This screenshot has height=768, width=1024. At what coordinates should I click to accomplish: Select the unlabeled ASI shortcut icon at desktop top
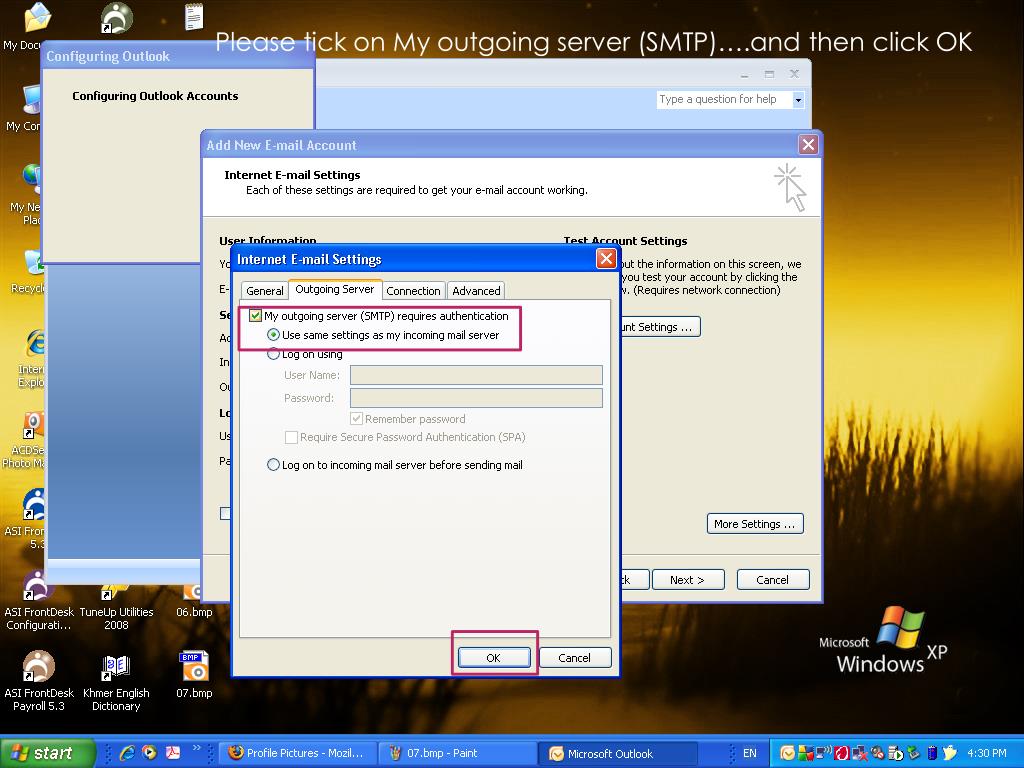tap(116, 18)
